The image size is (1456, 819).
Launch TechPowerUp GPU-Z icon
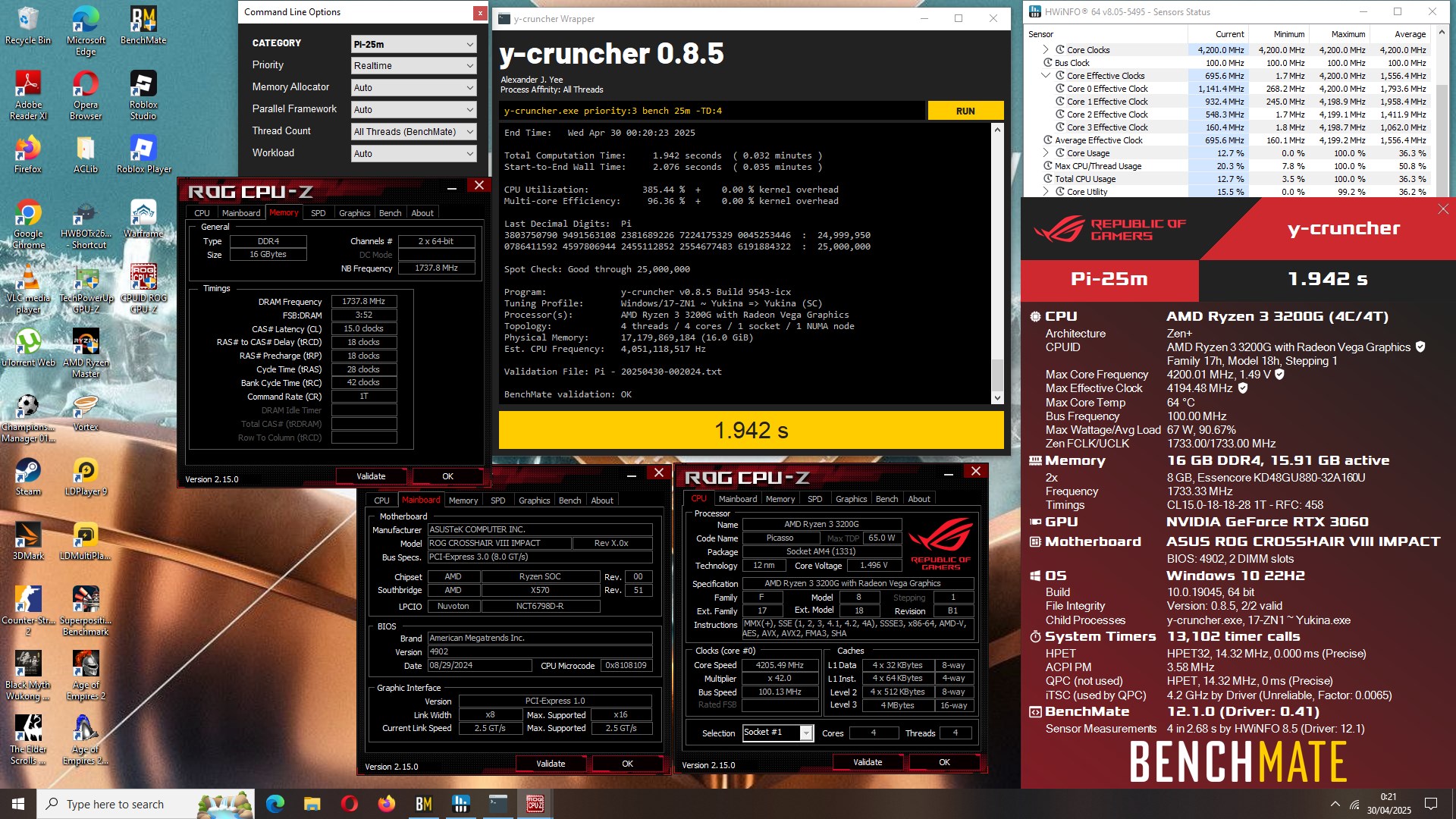click(86, 289)
